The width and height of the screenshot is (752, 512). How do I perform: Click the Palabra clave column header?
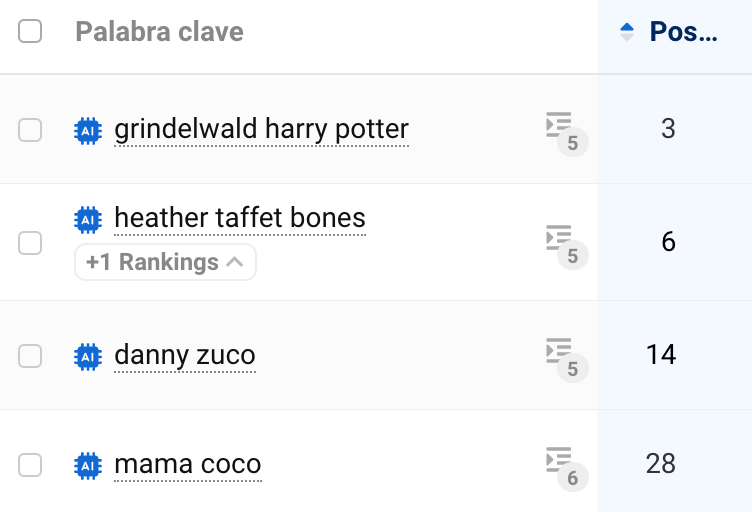click(x=159, y=32)
